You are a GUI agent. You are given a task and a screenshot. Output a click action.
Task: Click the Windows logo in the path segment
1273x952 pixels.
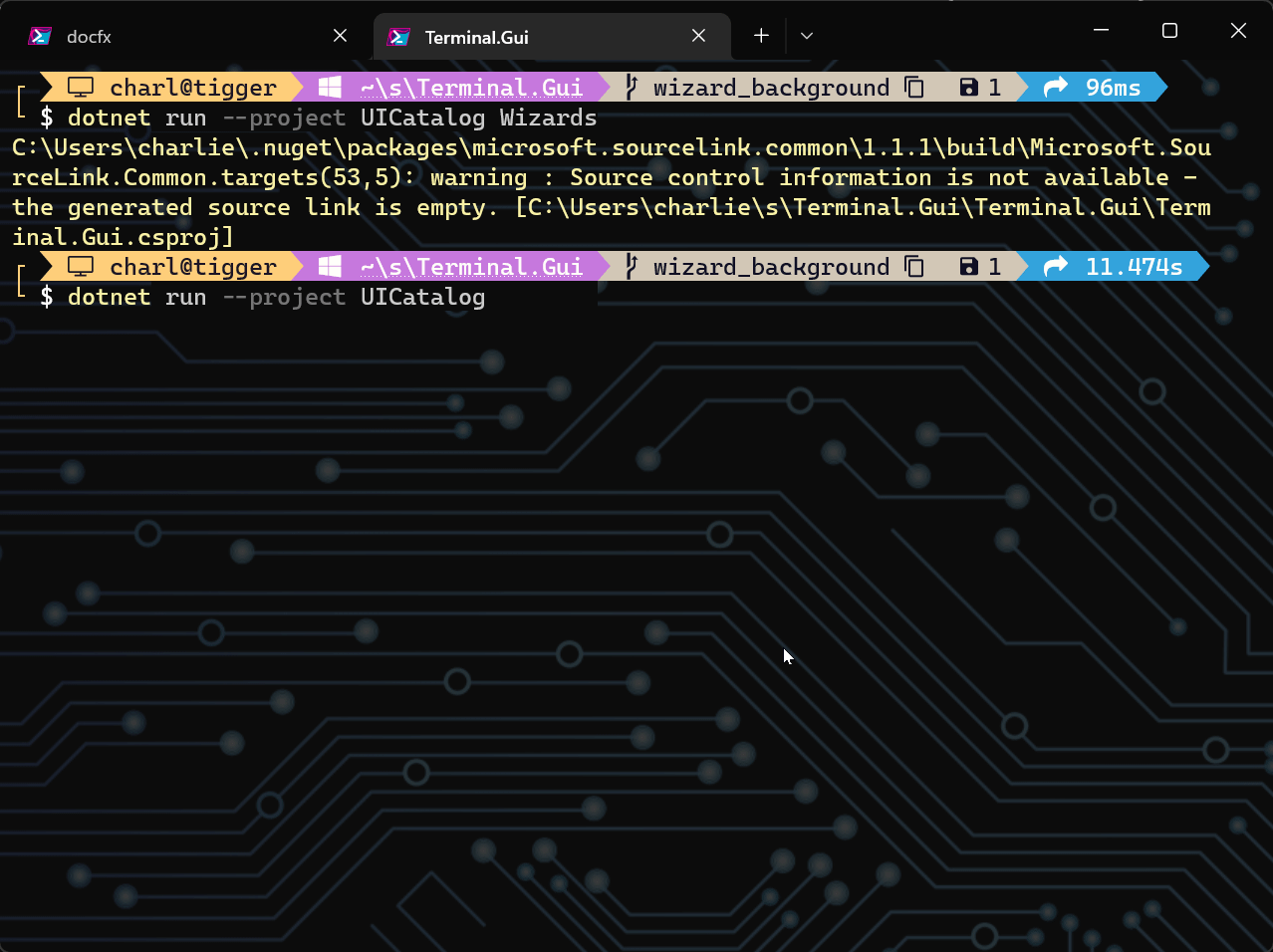329,88
